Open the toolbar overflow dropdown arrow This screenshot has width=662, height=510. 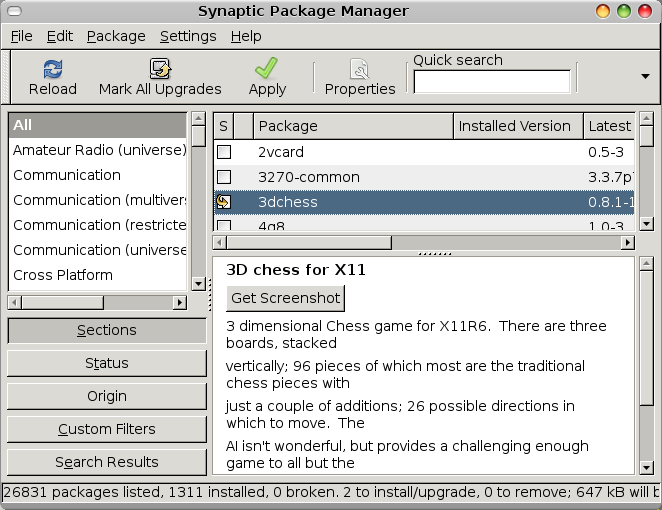coord(645,76)
